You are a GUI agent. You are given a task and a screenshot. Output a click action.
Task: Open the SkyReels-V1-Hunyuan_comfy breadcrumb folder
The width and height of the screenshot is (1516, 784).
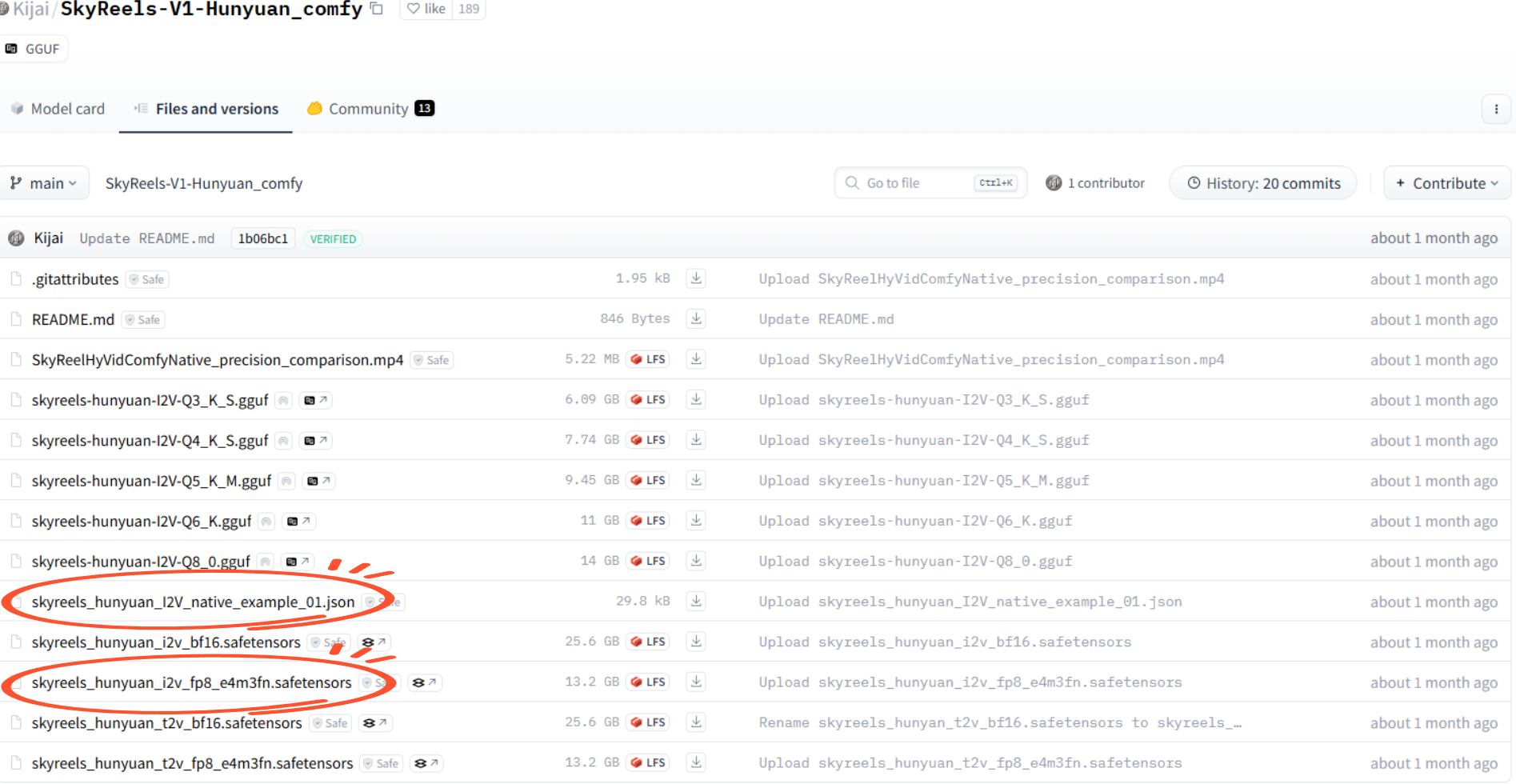pyautogui.click(x=204, y=183)
